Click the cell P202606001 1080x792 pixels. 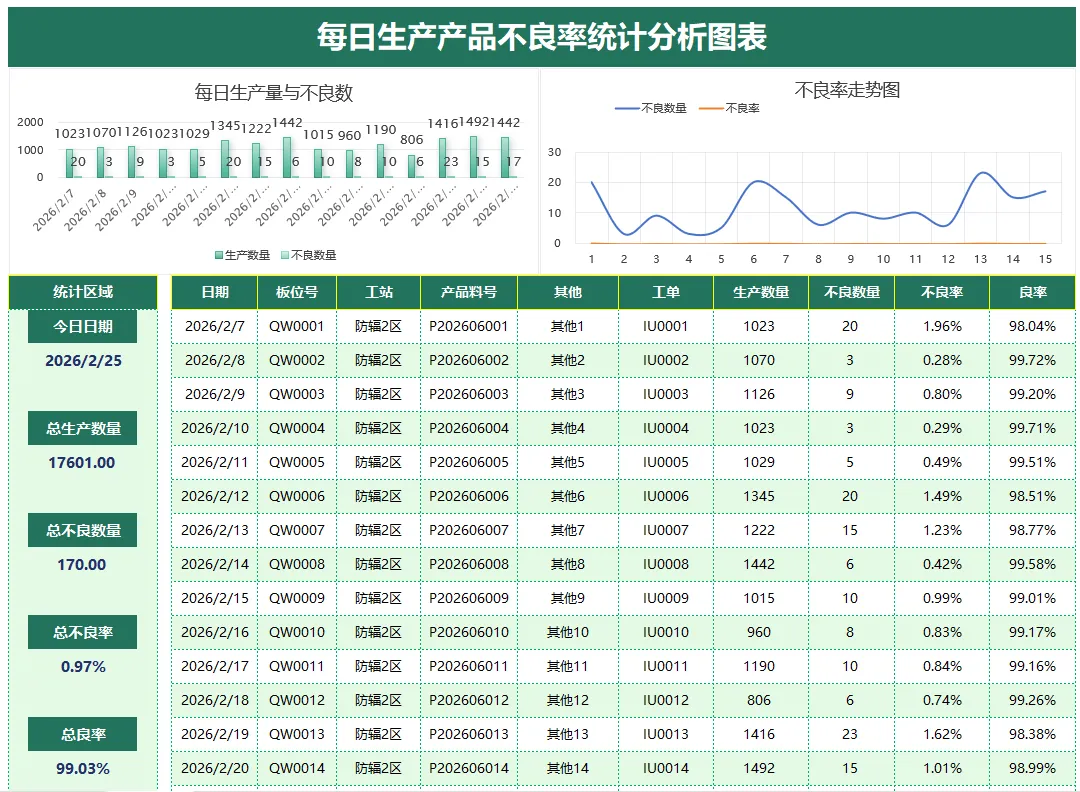point(469,326)
